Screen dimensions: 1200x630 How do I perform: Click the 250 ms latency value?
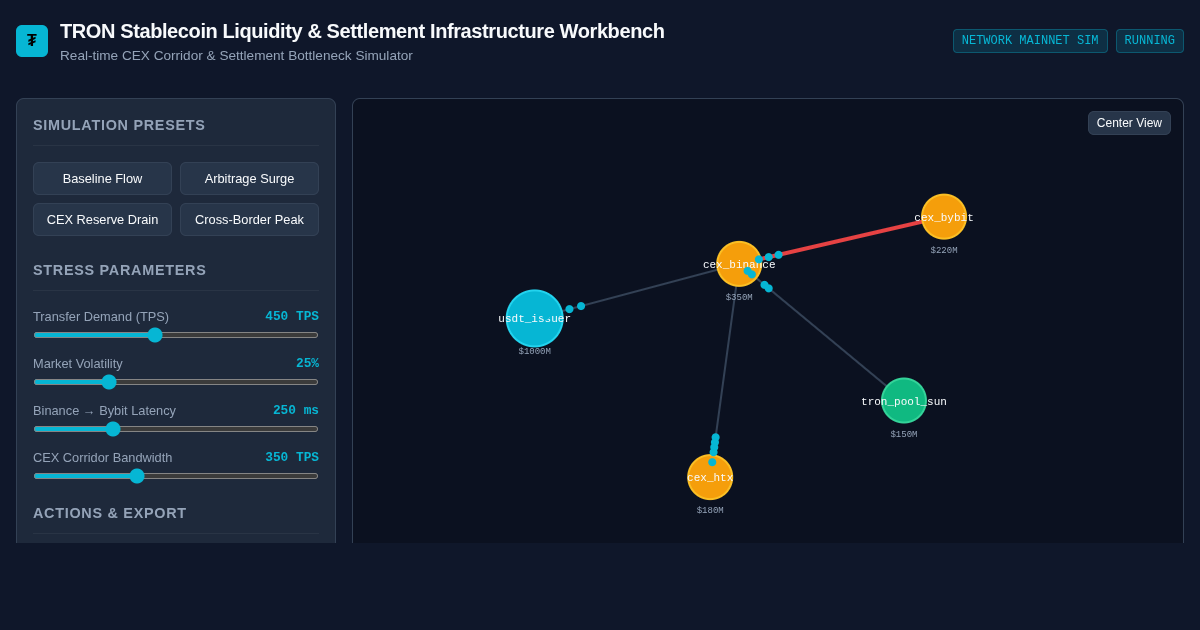(296, 410)
